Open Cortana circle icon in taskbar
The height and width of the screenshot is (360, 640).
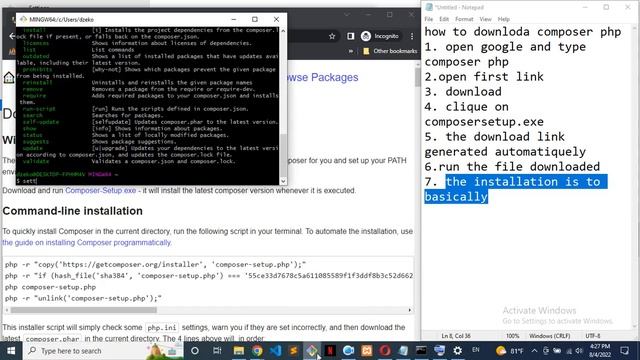pyautogui.click(x=195, y=351)
